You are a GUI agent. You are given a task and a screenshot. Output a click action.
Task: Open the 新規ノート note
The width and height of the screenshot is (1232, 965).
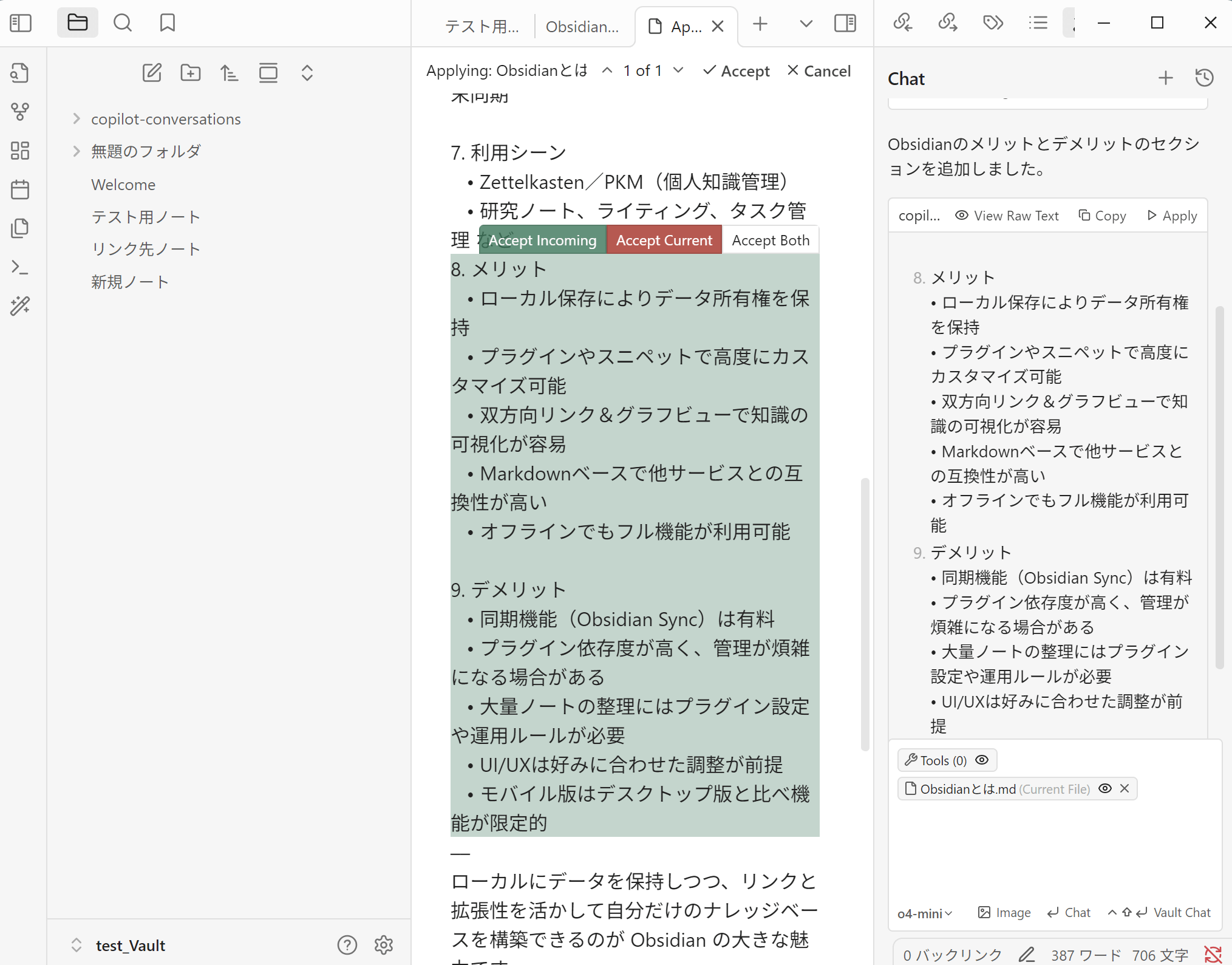pos(130,282)
